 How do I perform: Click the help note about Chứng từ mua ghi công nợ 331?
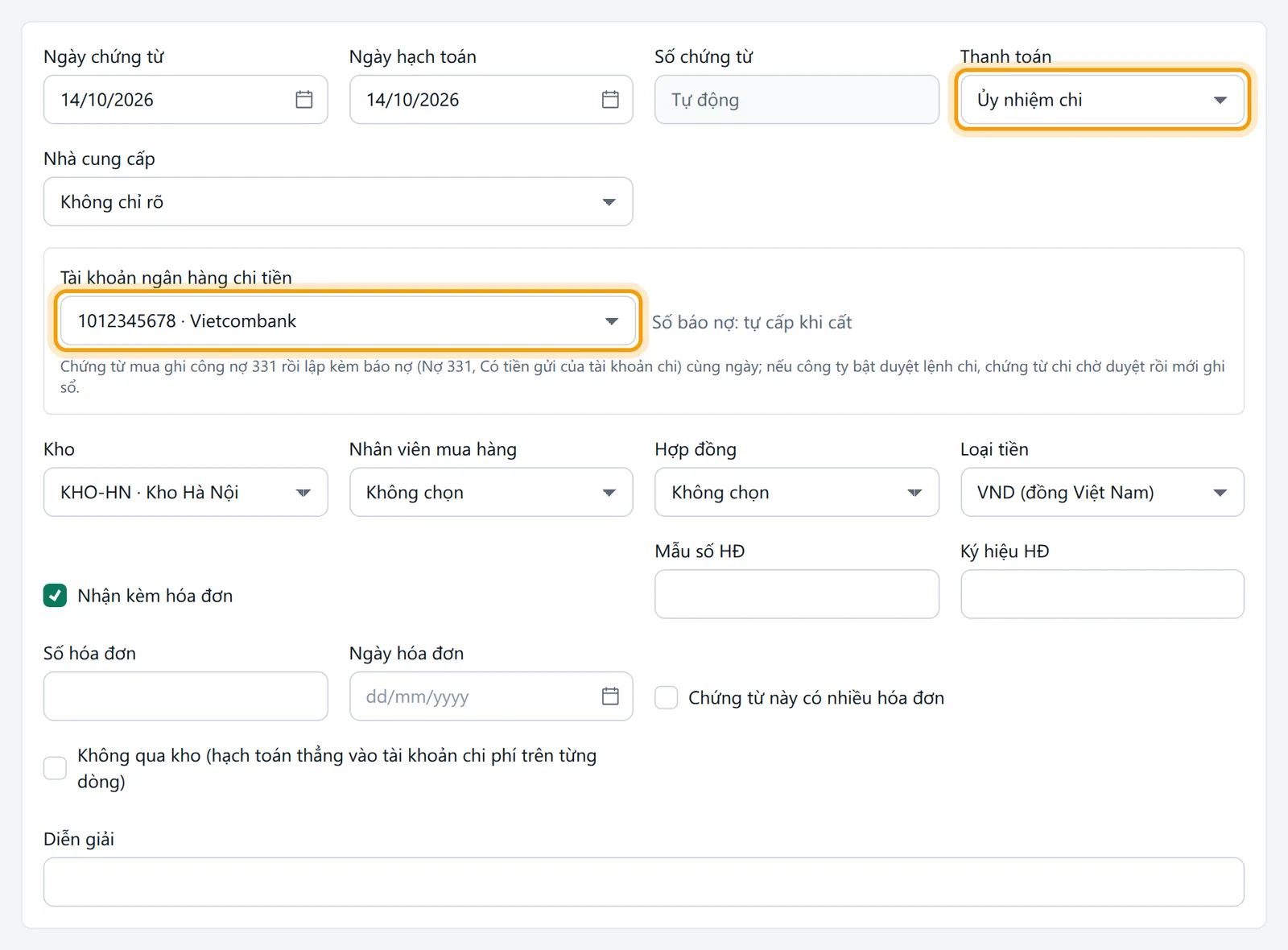click(643, 377)
